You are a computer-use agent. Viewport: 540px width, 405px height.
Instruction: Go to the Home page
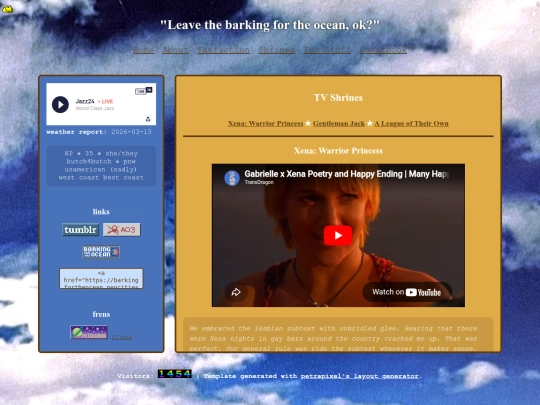pyautogui.click(x=144, y=50)
